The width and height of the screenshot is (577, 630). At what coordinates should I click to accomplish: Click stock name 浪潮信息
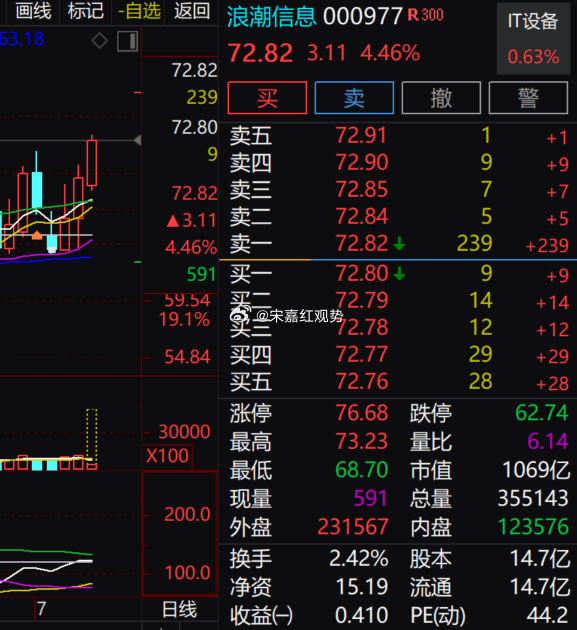(271, 17)
